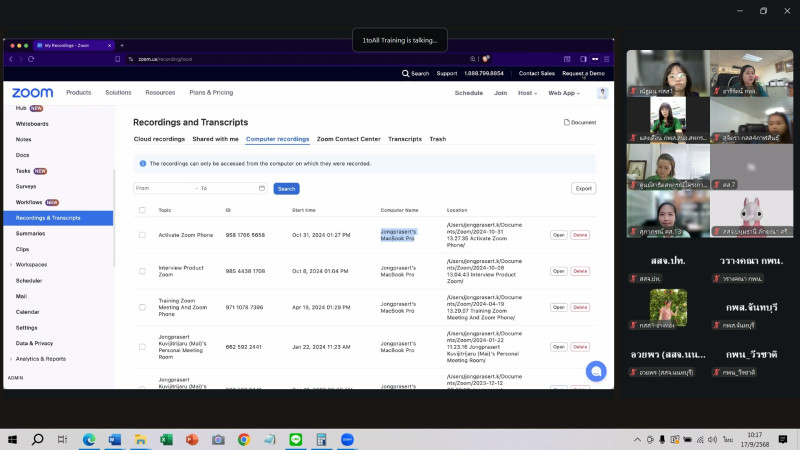The width and height of the screenshot is (800, 450).
Task: Open Excel from the taskbar
Action: click(166, 439)
